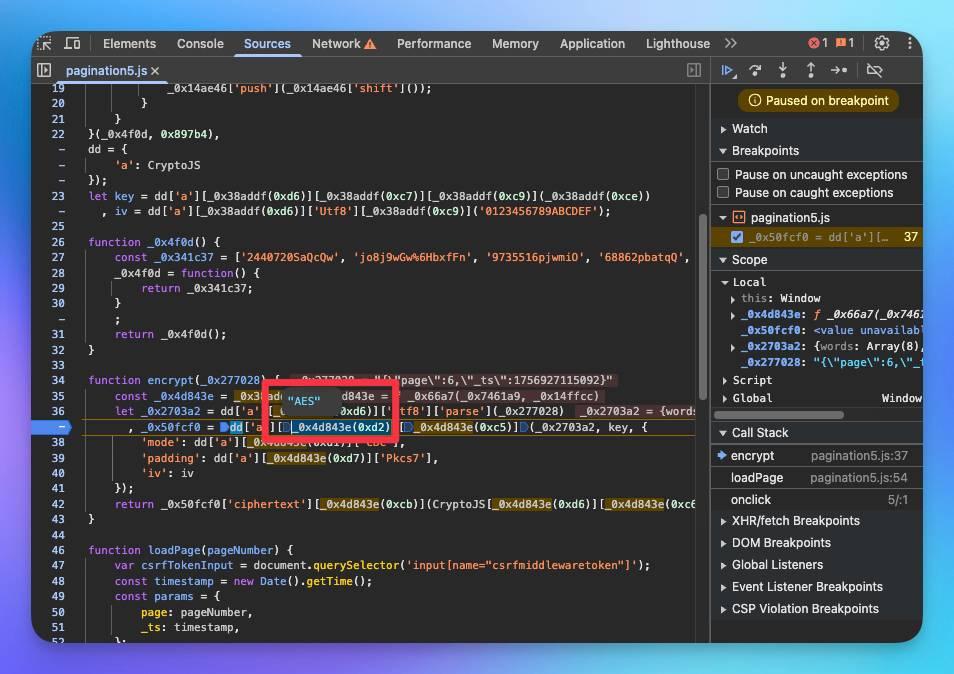This screenshot has width=954, height=674.
Task: Expand the Watch section
Action: (723, 129)
